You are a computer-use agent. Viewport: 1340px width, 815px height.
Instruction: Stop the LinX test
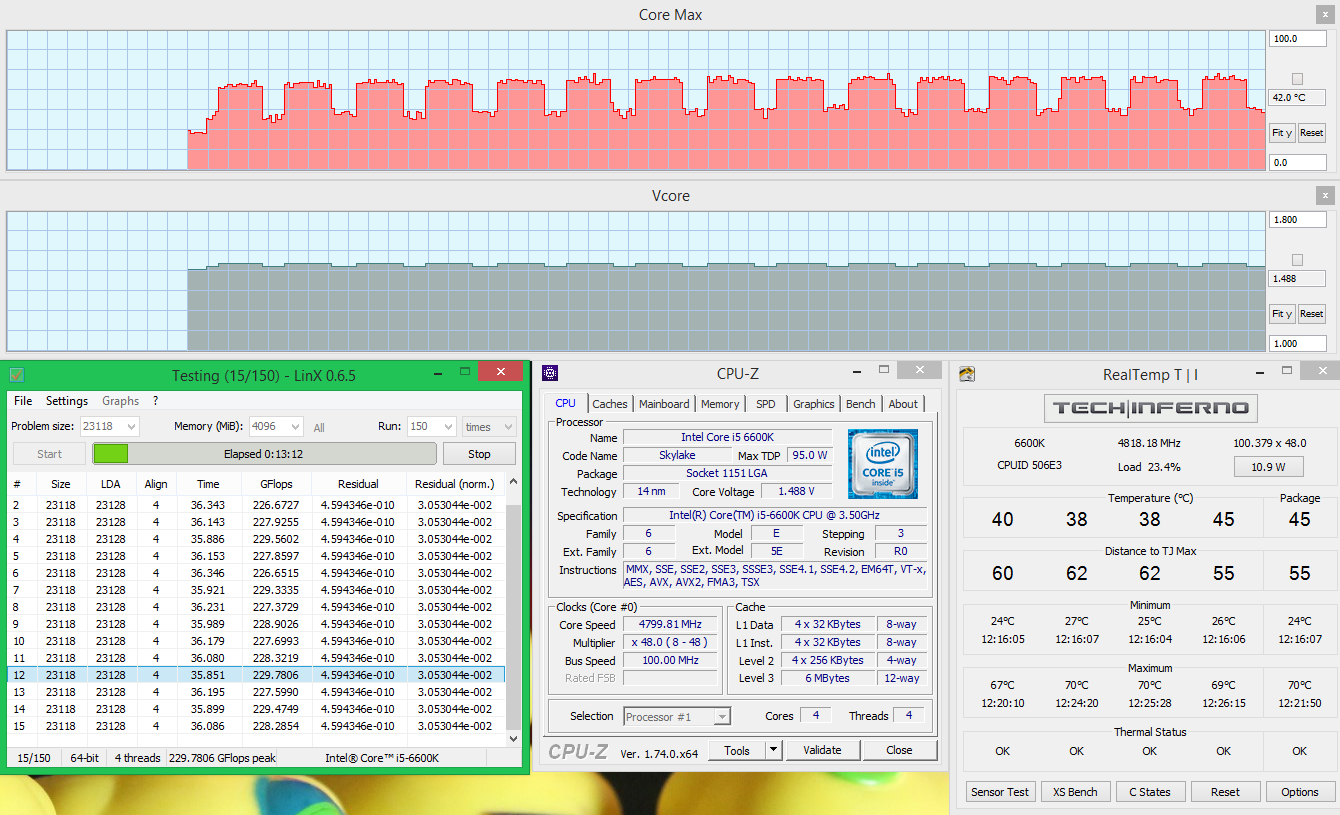pyautogui.click(x=479, y=454)
